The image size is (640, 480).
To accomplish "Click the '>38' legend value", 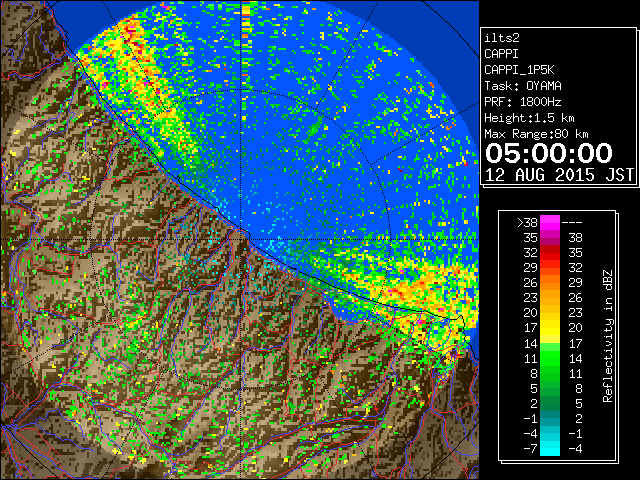I will (527, 223).
